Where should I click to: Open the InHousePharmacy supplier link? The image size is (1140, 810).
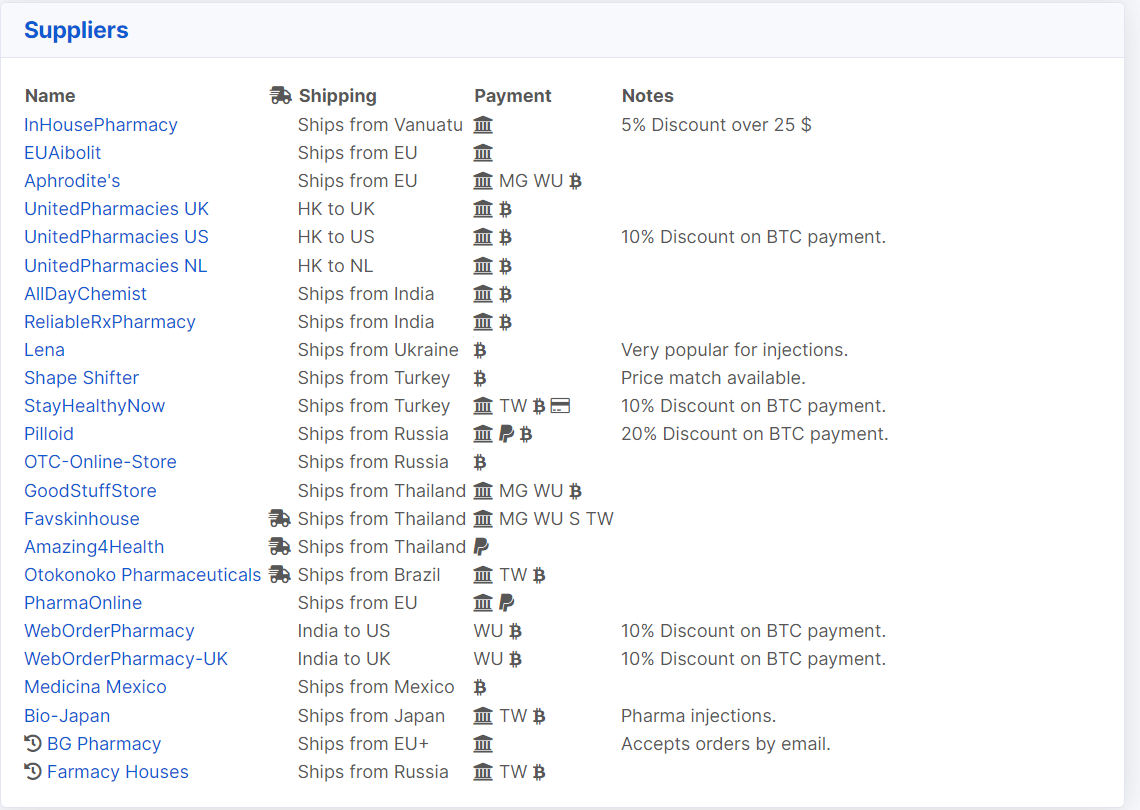(x=100, y=125)
